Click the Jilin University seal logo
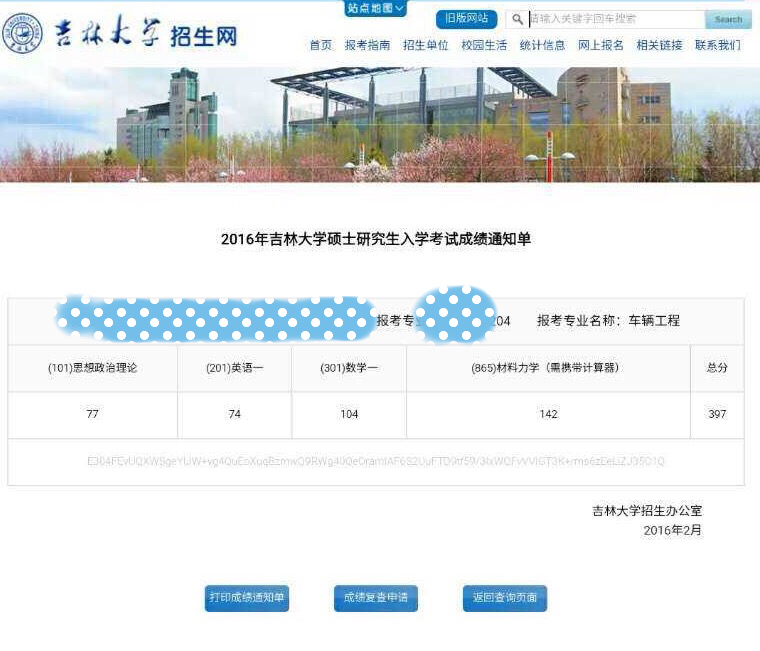This screenshot has width=760, height=651. pyautogui.click(x=22, y=33)
